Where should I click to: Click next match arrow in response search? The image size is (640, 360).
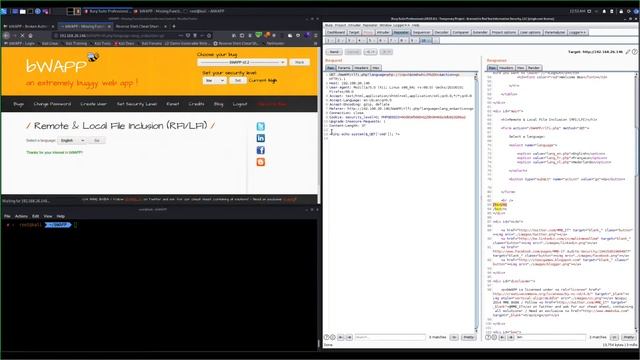[511, 337]
